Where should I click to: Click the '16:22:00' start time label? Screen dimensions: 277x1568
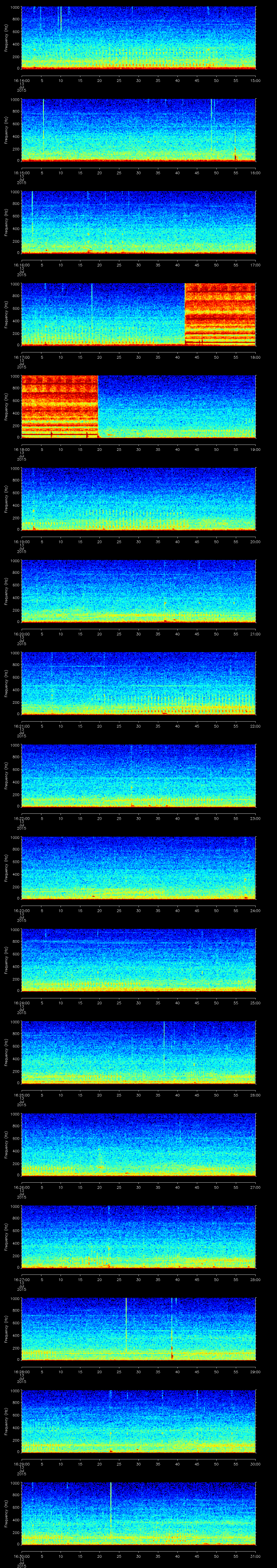[x=21, y=818]
